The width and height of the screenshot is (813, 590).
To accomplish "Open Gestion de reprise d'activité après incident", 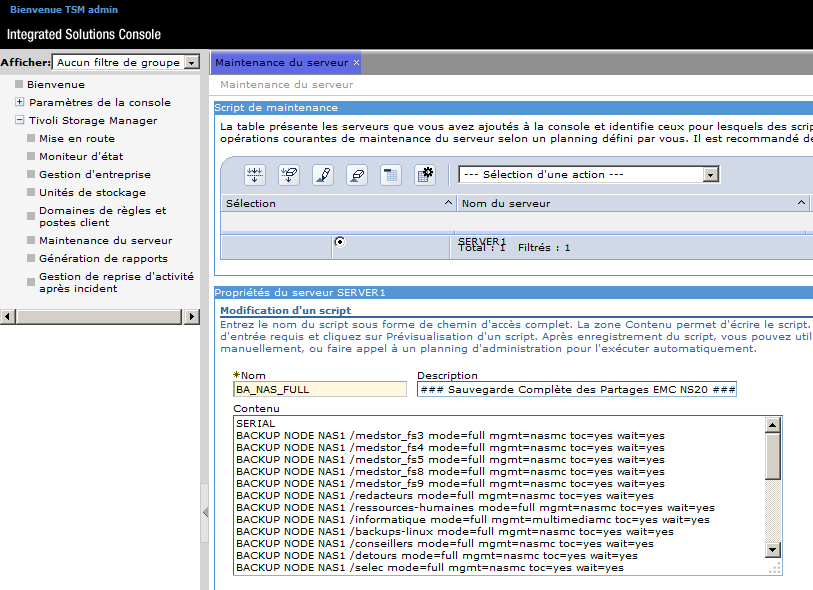I will (x=116, y=283).
